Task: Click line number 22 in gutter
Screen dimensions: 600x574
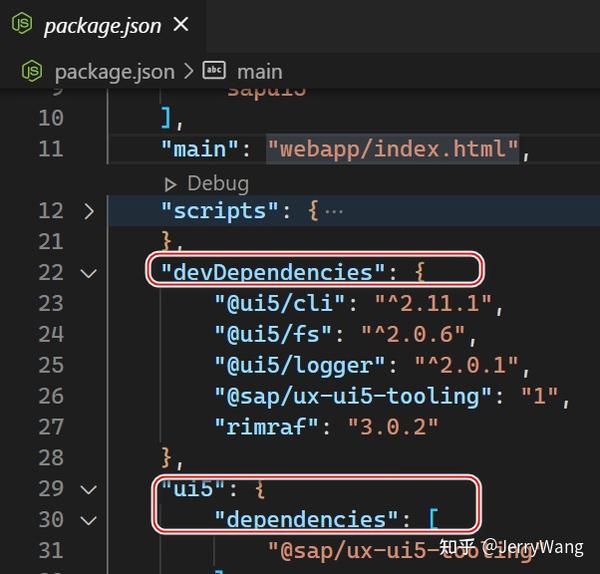Action: (51, 272)
